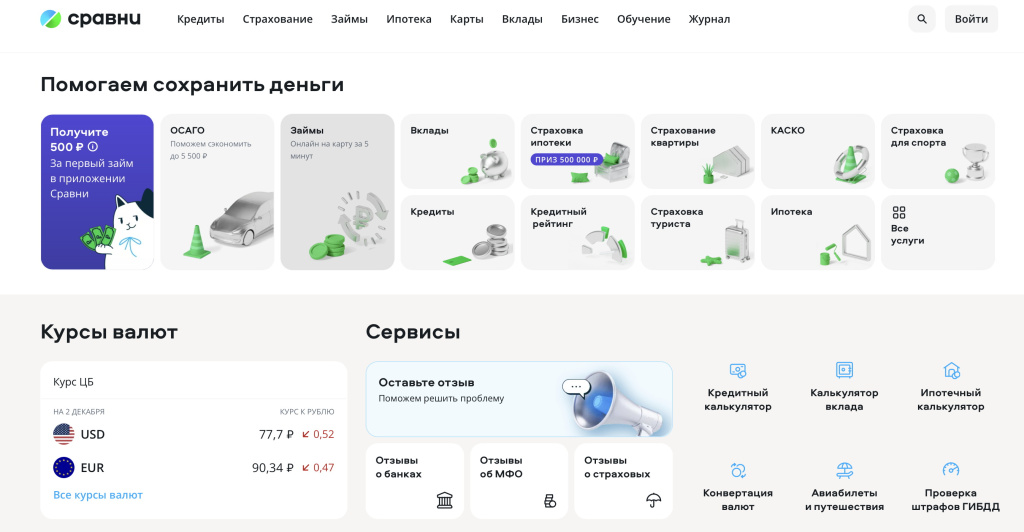Image resolution: width=1024 pixels, height=532 pixels.
Task: Open the Ипотека card with house outline
Action: 818,232
